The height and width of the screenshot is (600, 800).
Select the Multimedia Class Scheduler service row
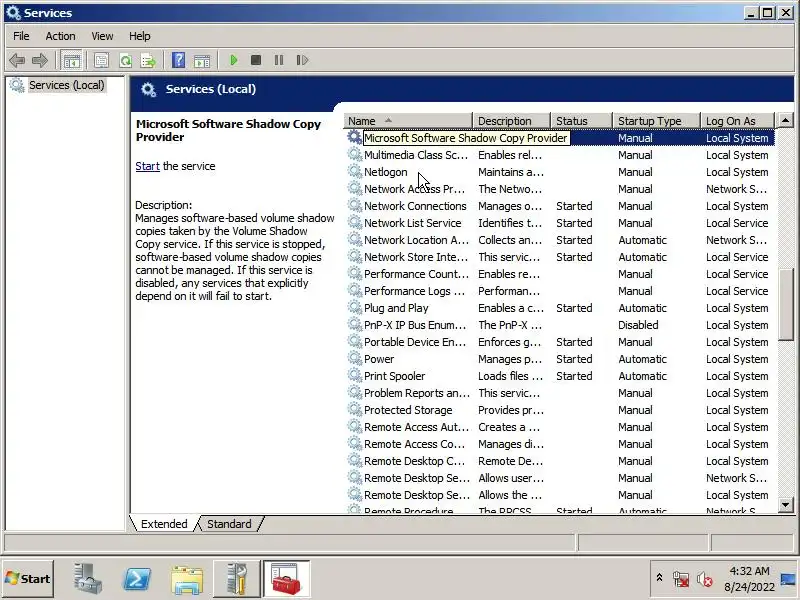click(x=560, y=155)
